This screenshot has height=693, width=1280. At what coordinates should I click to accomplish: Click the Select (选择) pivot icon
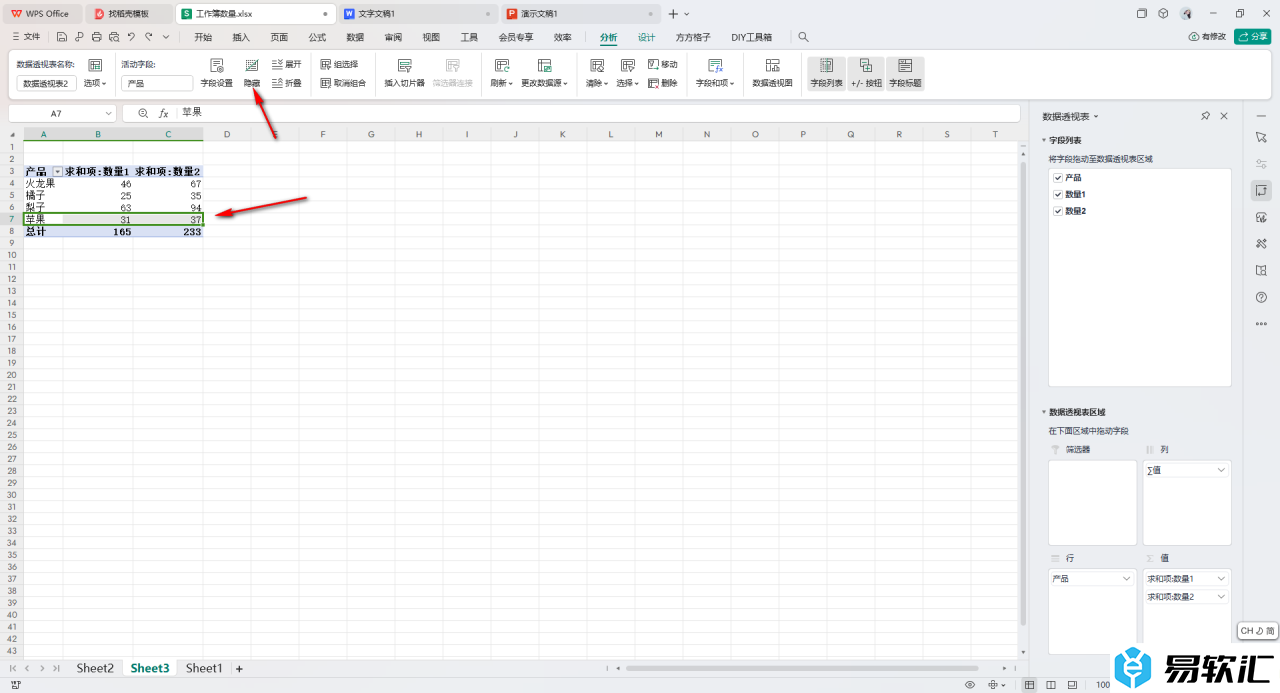click(x=627, y=65)
